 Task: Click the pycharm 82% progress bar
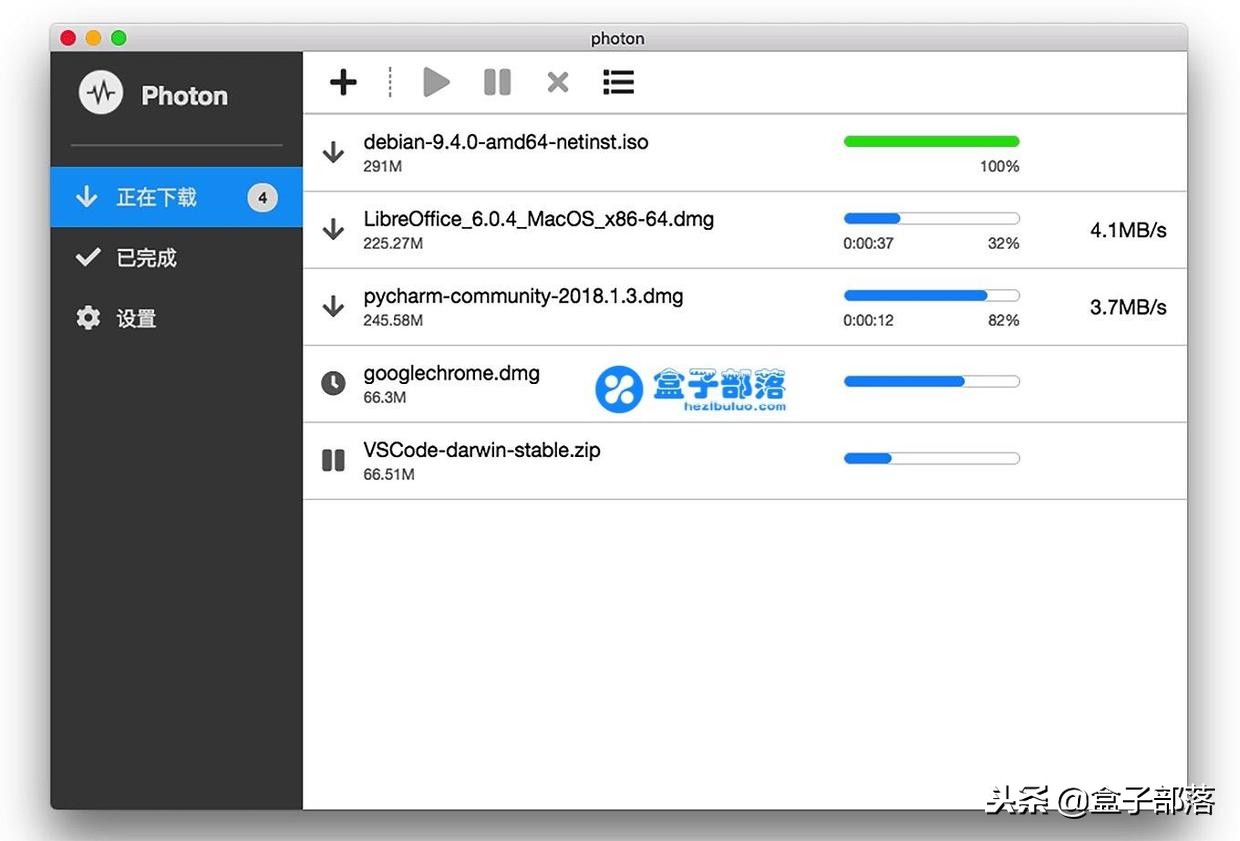click(932, 295)
